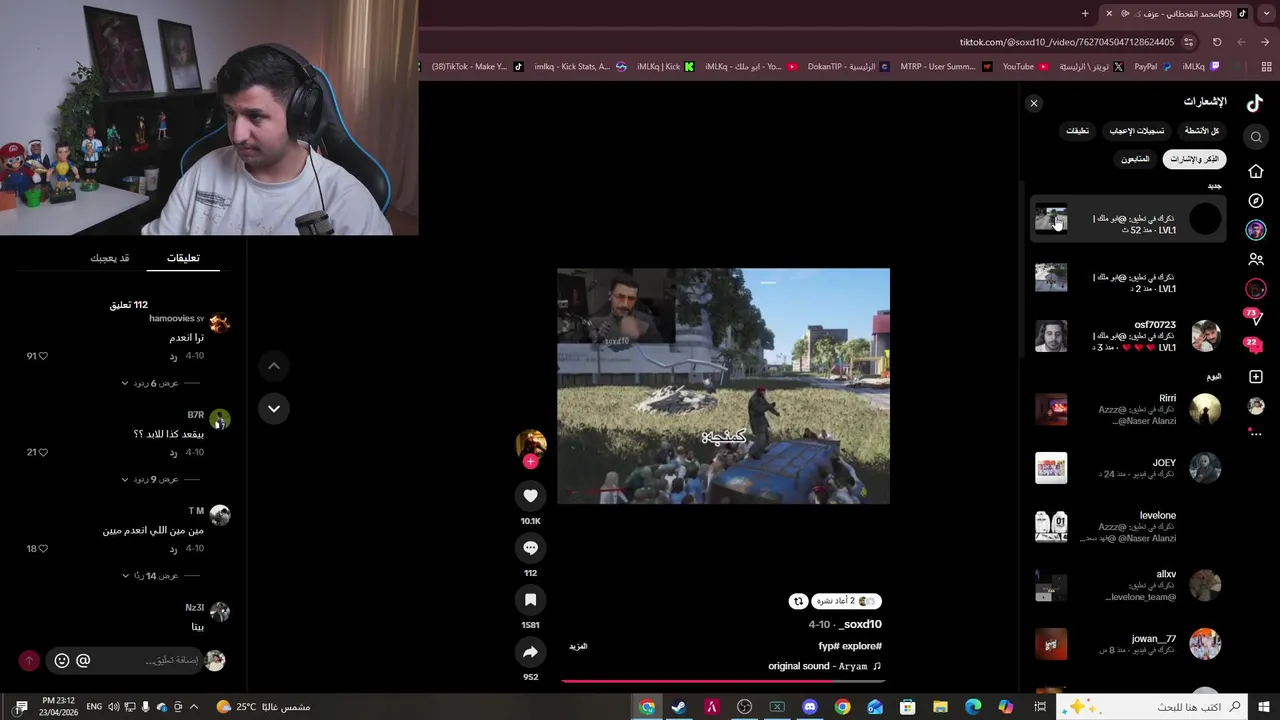The height and width of the screenshot is (720, 1280).
Task: Open original sound - Aryam link
Action: coord(824,666)
